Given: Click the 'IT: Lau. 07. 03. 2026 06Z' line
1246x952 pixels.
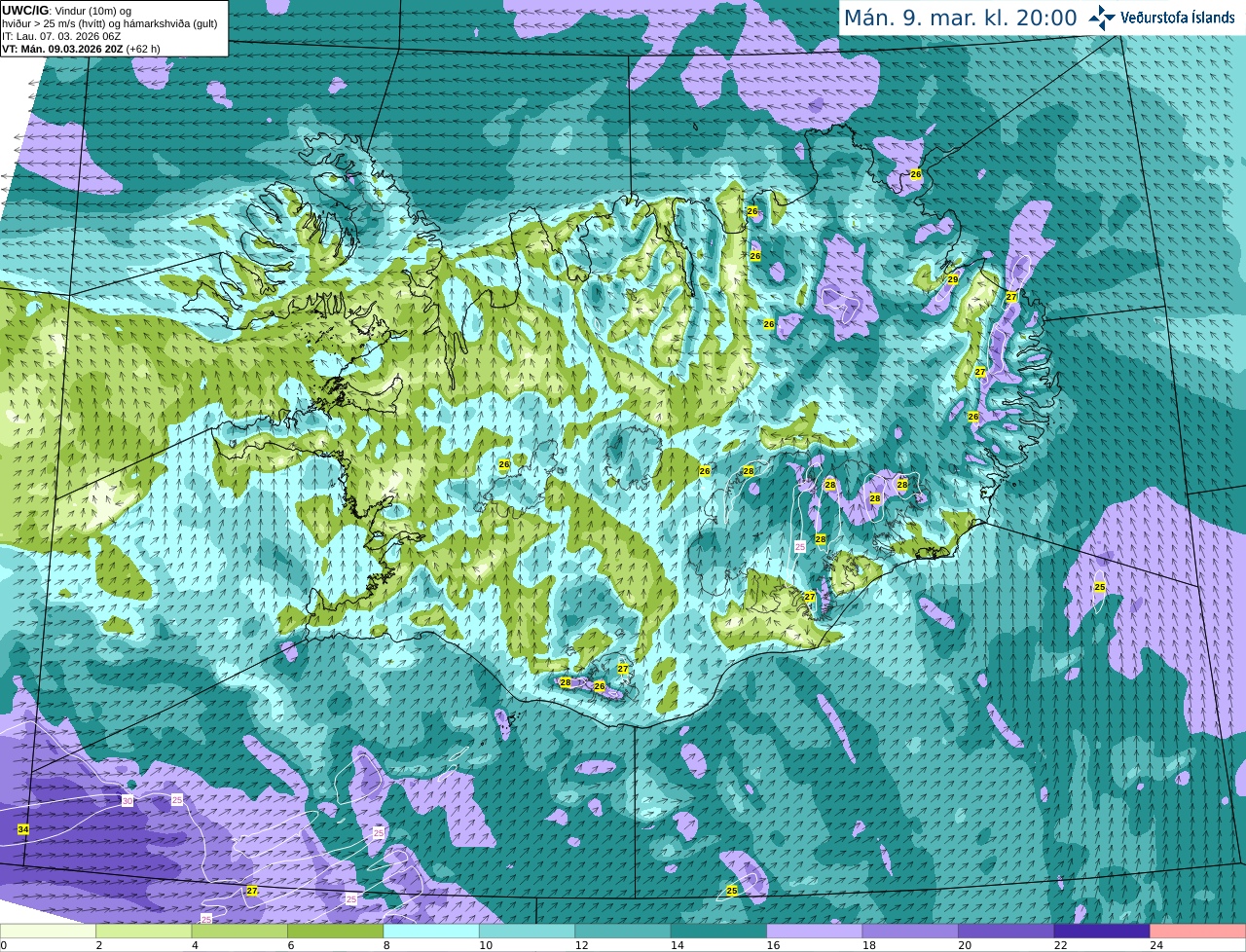Looking at the screenshot, I should pos(61,36).
